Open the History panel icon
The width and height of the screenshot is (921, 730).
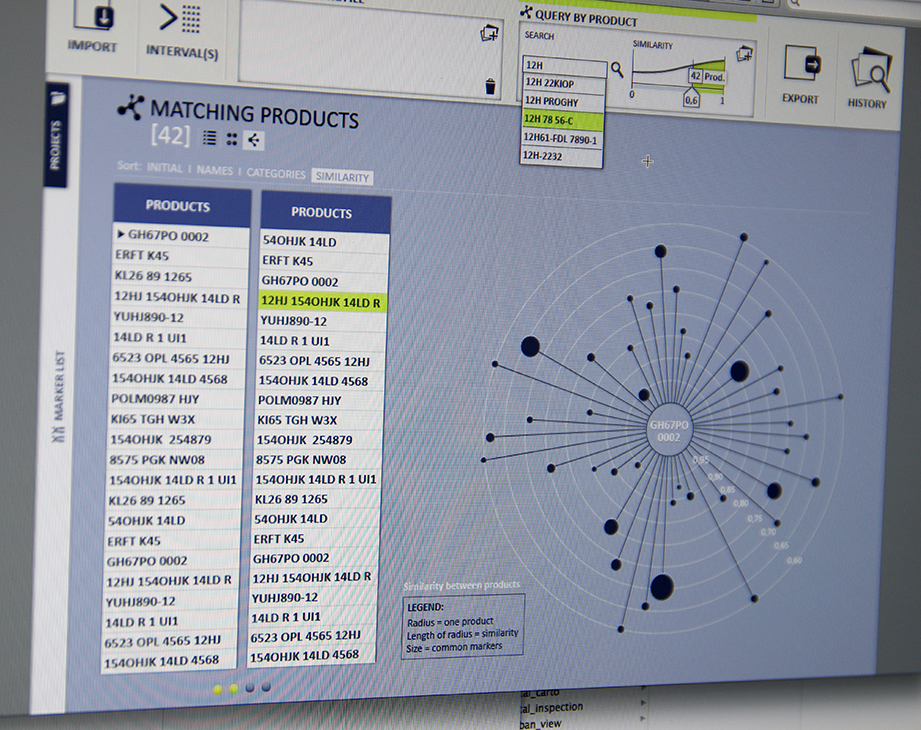click(871, 71)
